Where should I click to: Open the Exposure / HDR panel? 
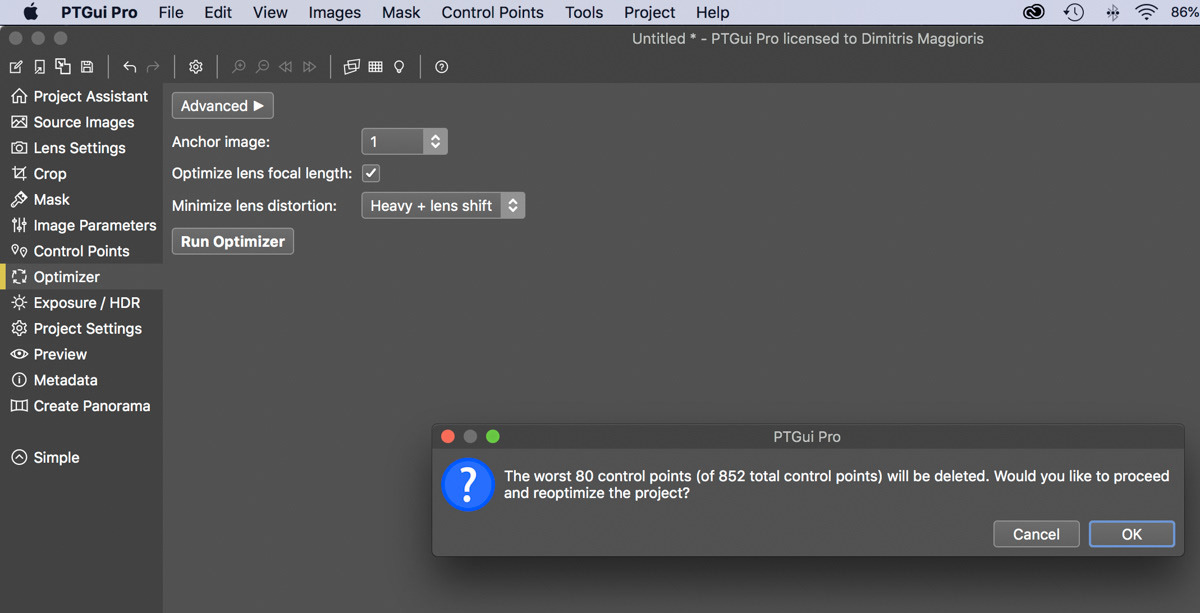[x=81, y=303]
